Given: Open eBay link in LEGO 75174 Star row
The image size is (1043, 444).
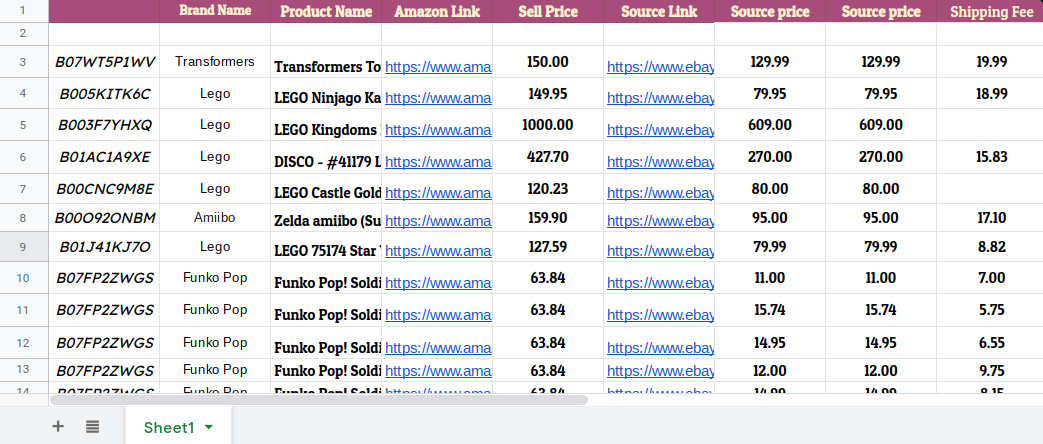Looking at the screenshot, I should 661,251.
